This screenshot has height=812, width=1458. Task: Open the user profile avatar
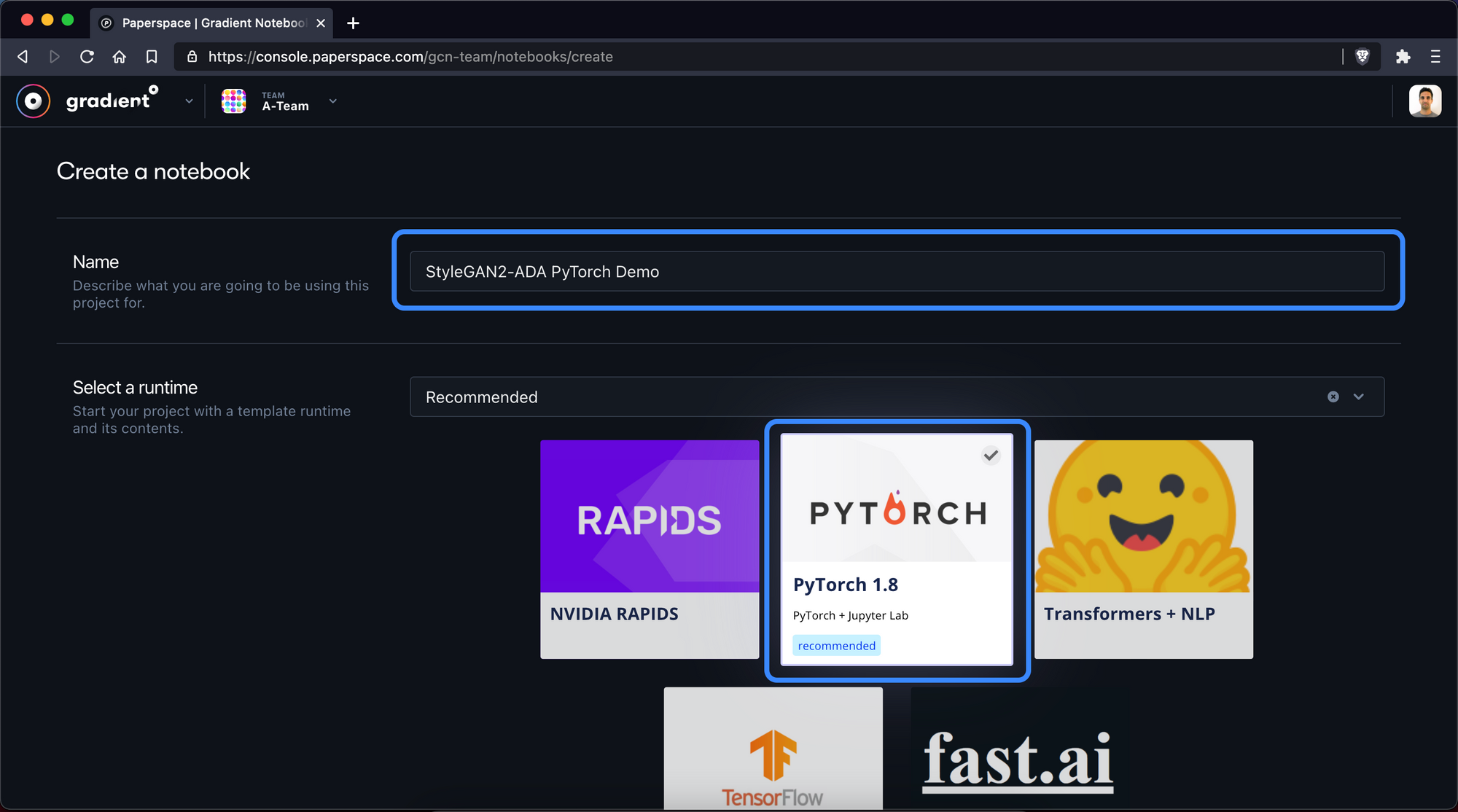click(1424, 101)
